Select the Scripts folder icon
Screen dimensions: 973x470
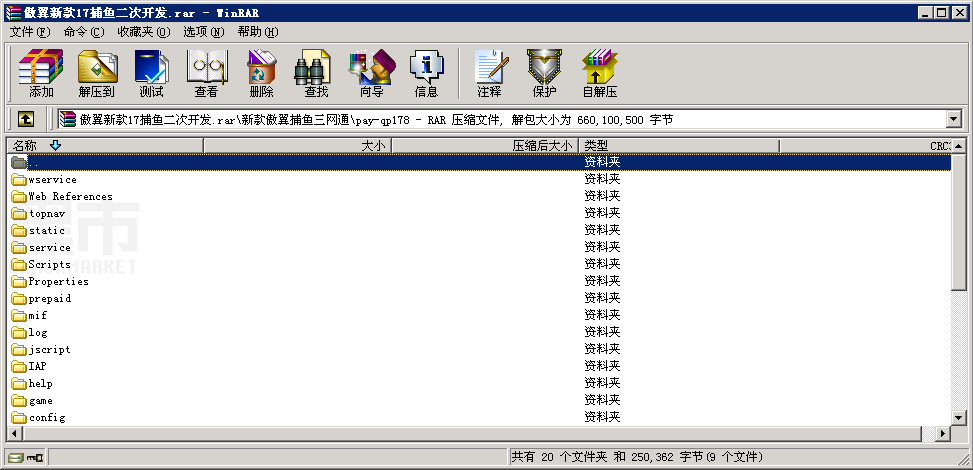19,264
